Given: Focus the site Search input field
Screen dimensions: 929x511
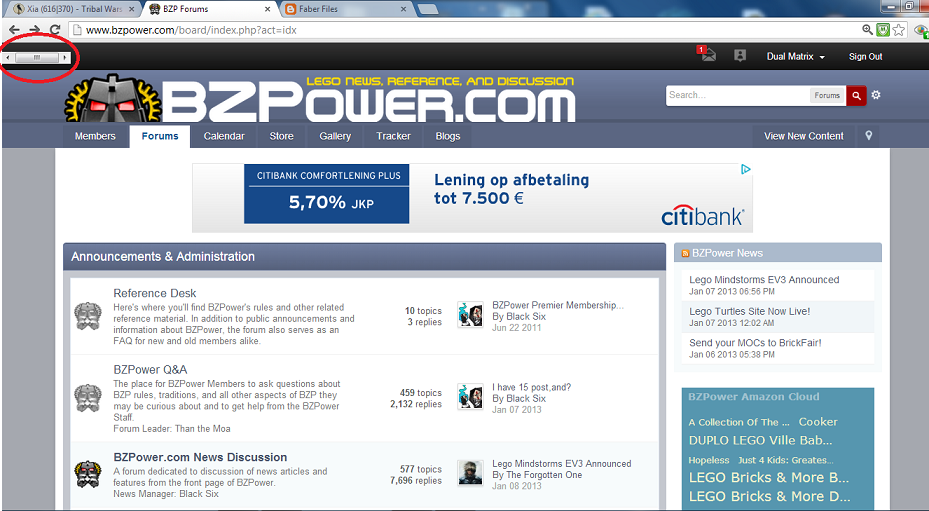Looking at the screenshot, I should pos(738,95).
